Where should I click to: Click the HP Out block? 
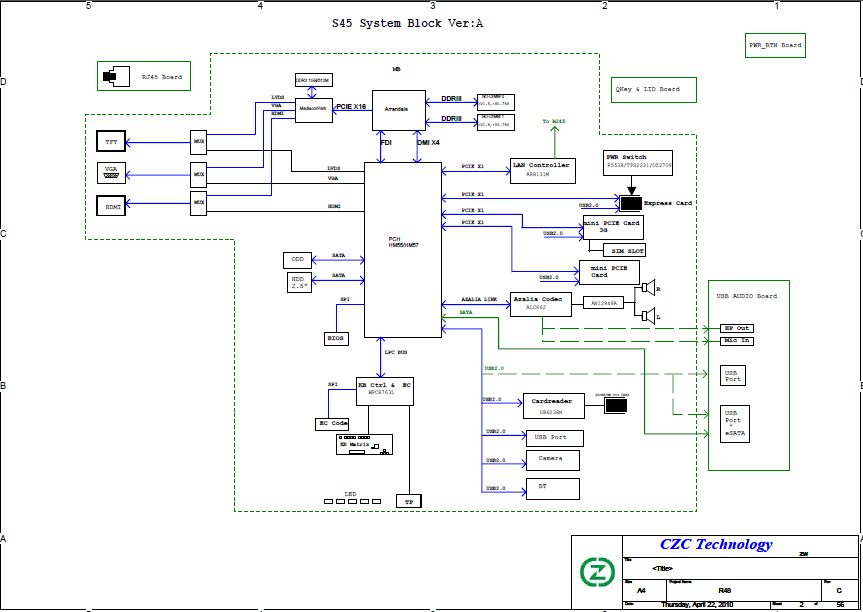[736, 329]
